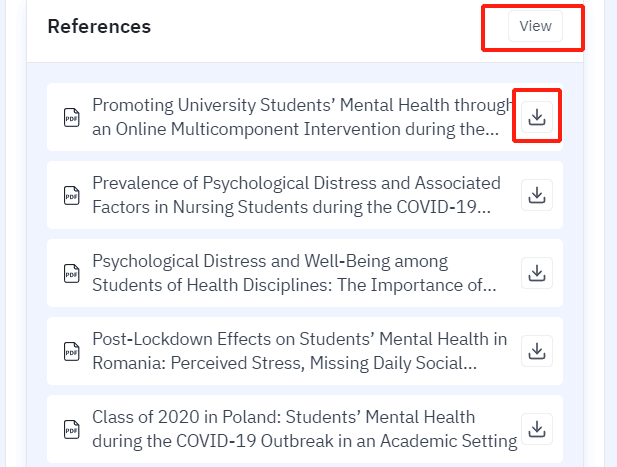Download the Promoting University Students' Mental Health PDF
This screenshot has width=617, height=467.
[537, 117]
